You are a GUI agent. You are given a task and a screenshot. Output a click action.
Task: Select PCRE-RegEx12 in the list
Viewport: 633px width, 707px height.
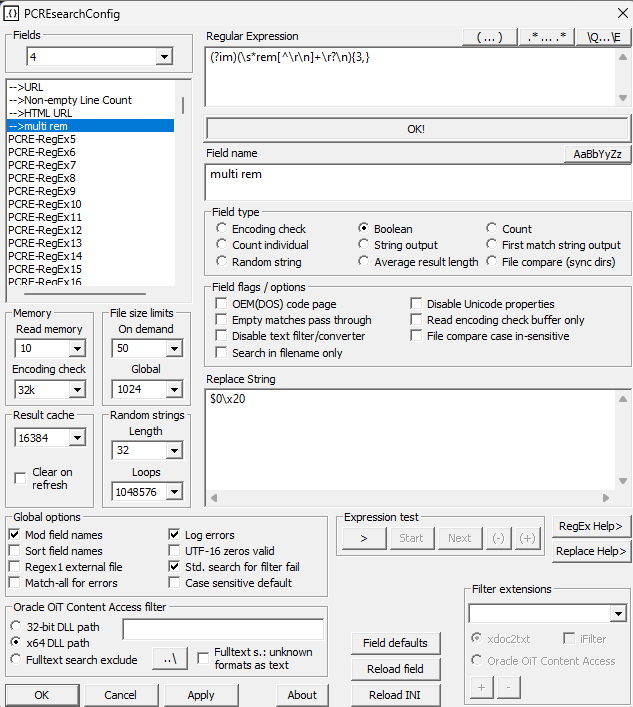coord(91,230)
